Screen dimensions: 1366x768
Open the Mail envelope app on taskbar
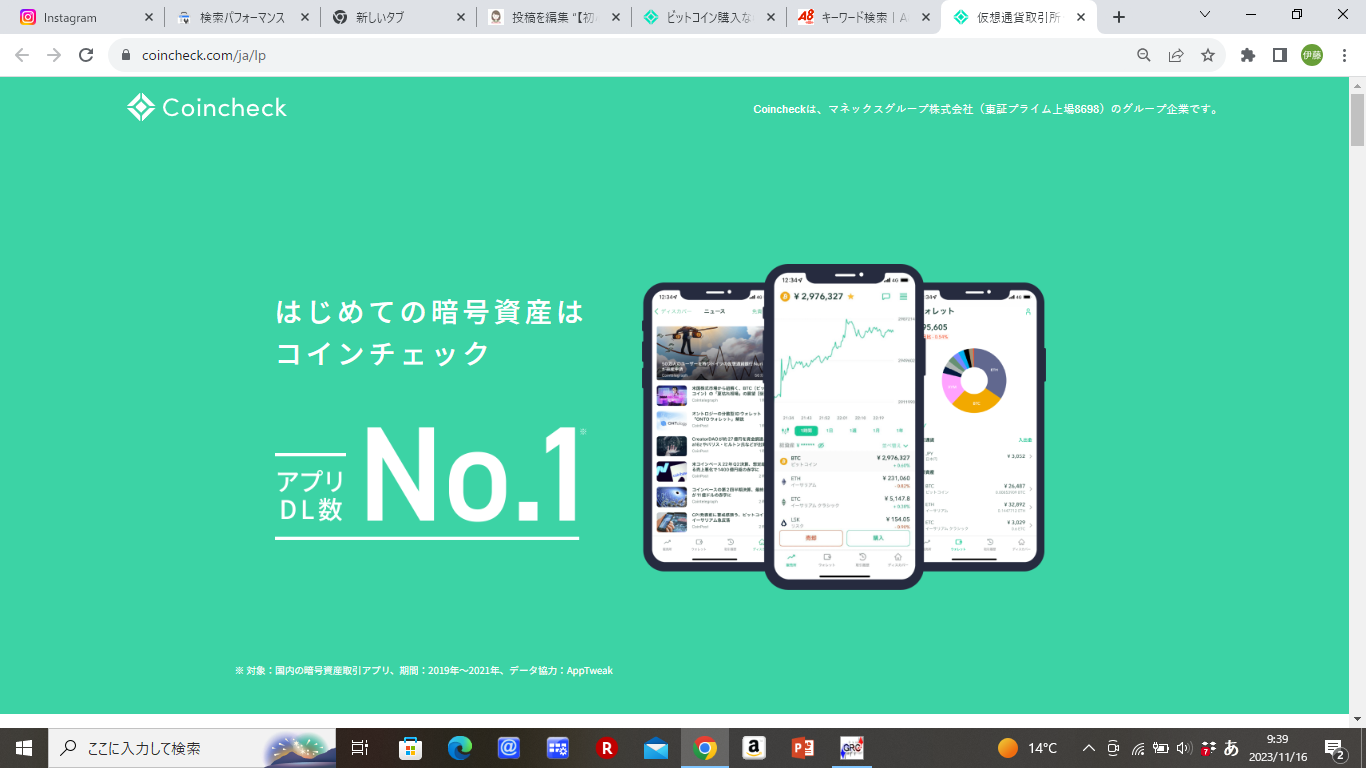pos(655,748)
